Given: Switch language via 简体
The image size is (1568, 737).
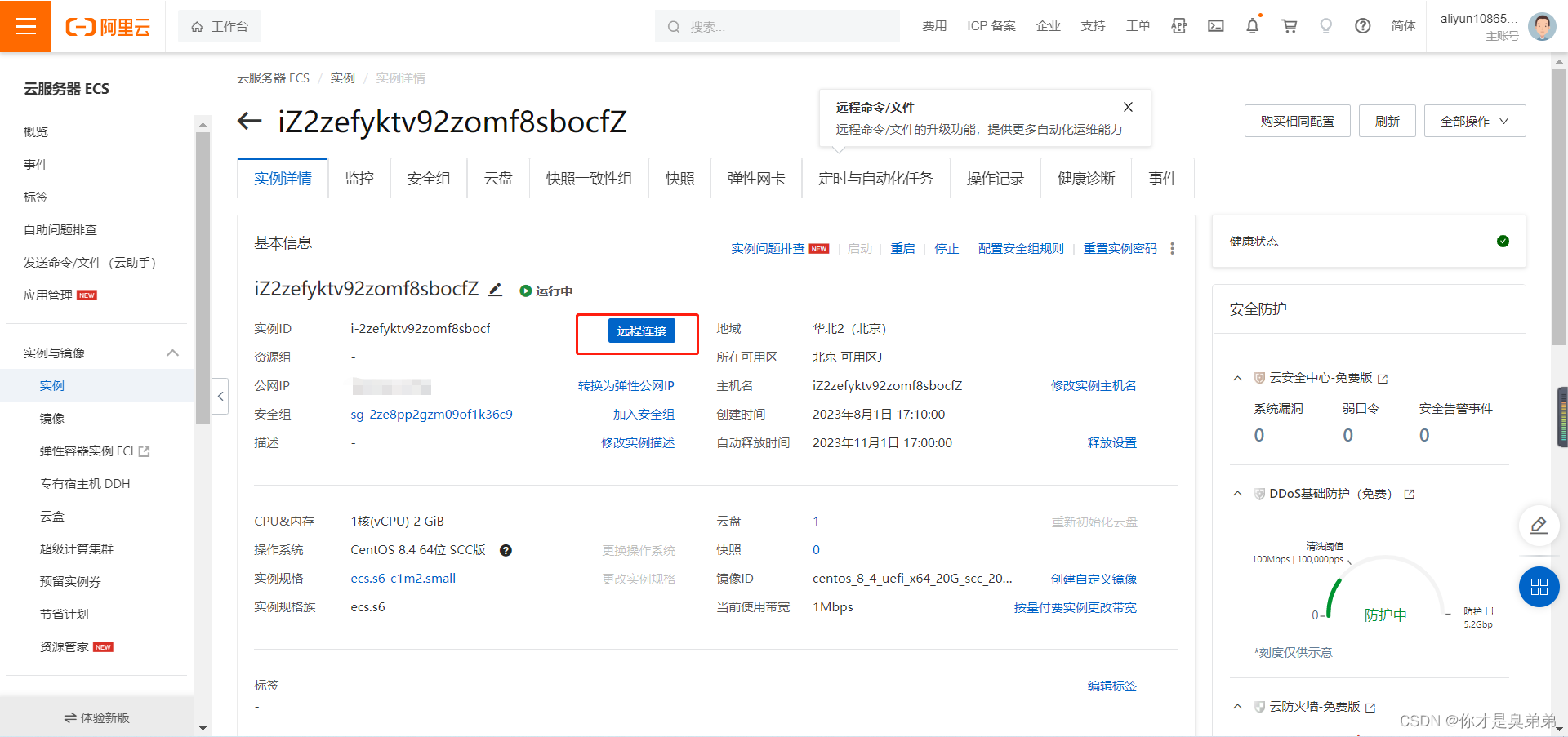Looking at the screenshot, I should (1403, 26).
